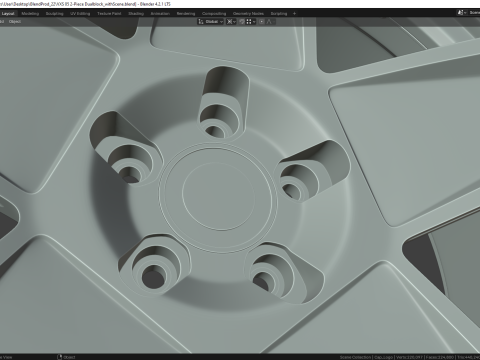Open the scene browse dropdown icon
Screen dimensions: 480x360
pyautogui.click(x=462, y=13)
